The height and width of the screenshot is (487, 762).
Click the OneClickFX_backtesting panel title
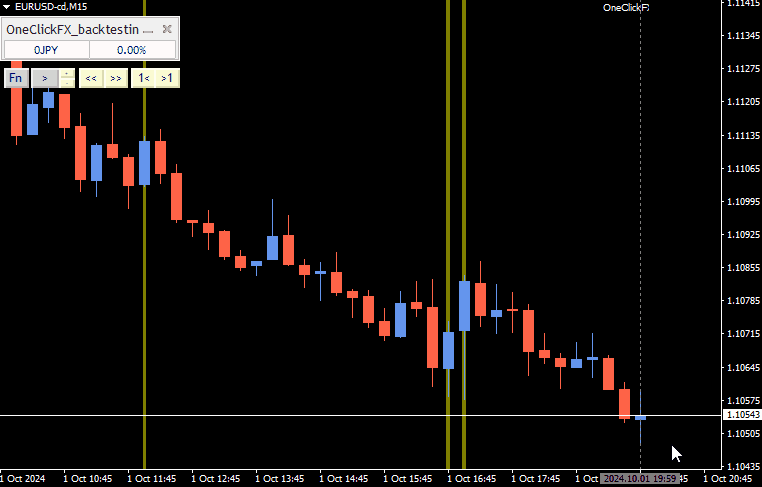click(73, 30)
